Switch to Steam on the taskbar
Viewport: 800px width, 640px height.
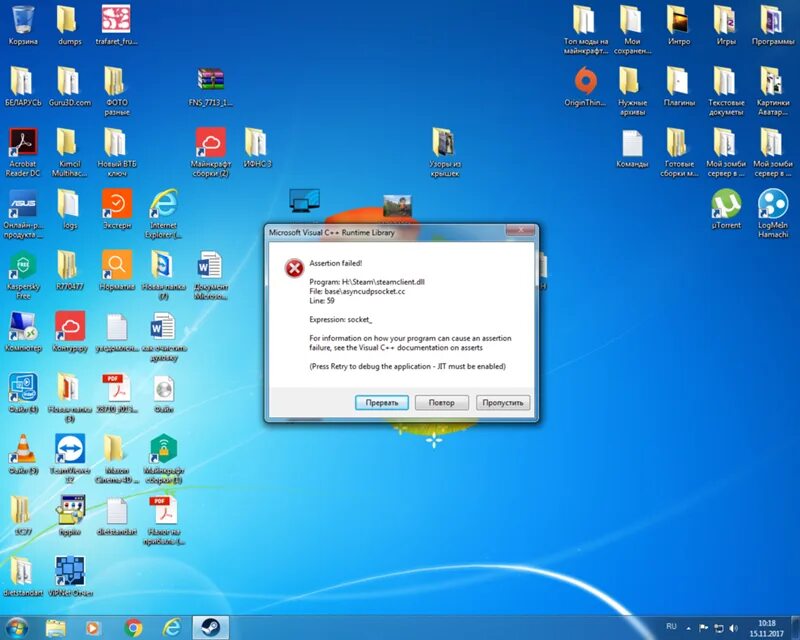pyautogui.click(x=210, y=628)
